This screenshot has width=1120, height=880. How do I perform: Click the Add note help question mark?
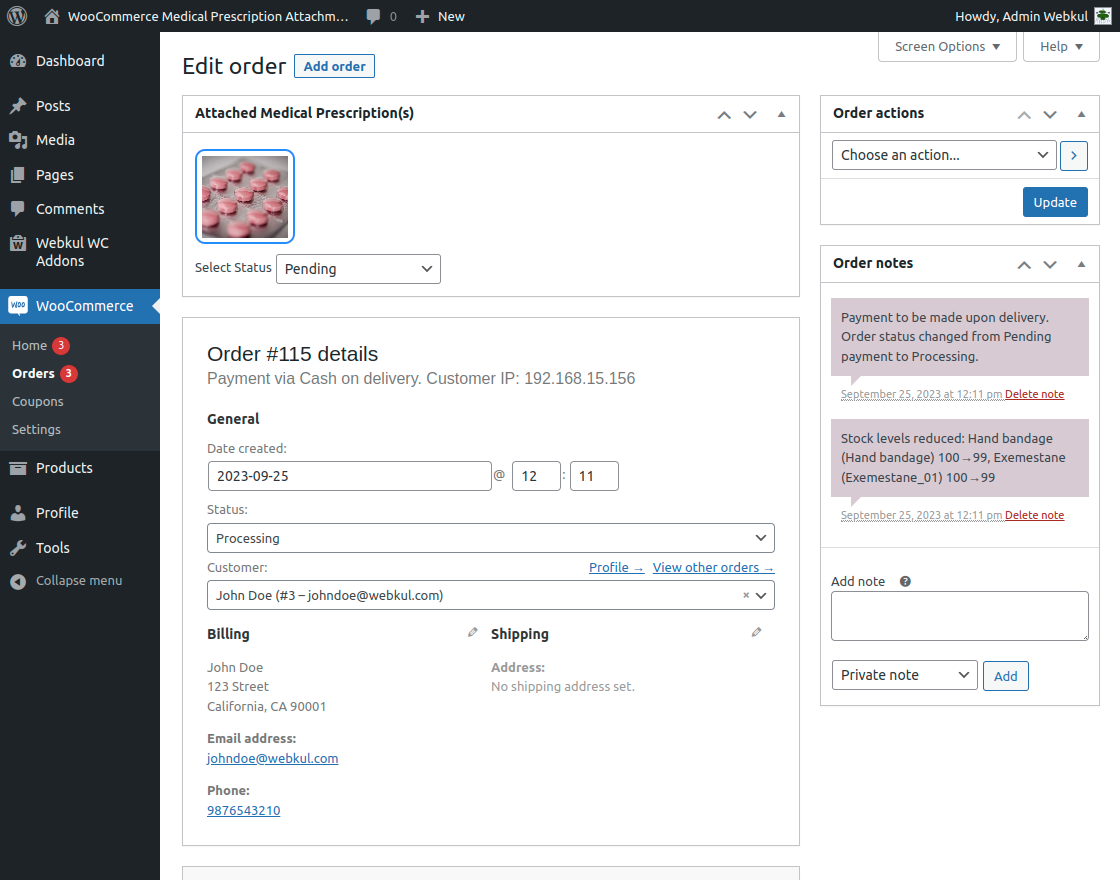pyautogui.click(x=904, y=580)
